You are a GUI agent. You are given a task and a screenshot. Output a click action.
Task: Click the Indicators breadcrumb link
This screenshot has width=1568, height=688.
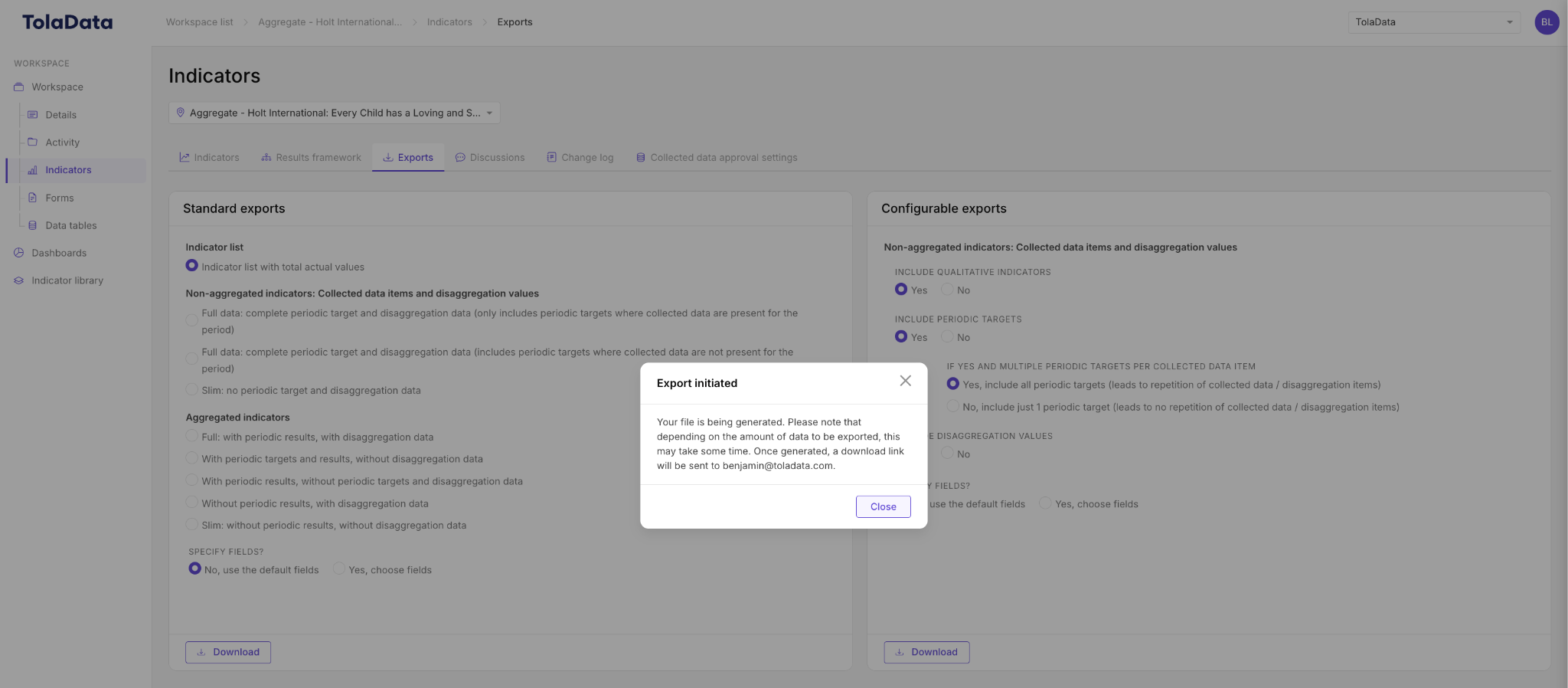tap(449, 22)
